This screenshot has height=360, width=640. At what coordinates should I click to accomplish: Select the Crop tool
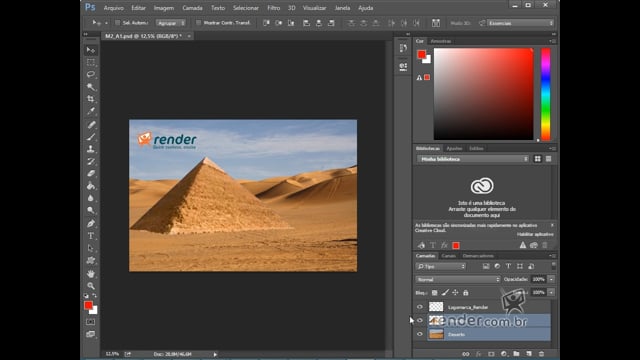coord(91,99)
